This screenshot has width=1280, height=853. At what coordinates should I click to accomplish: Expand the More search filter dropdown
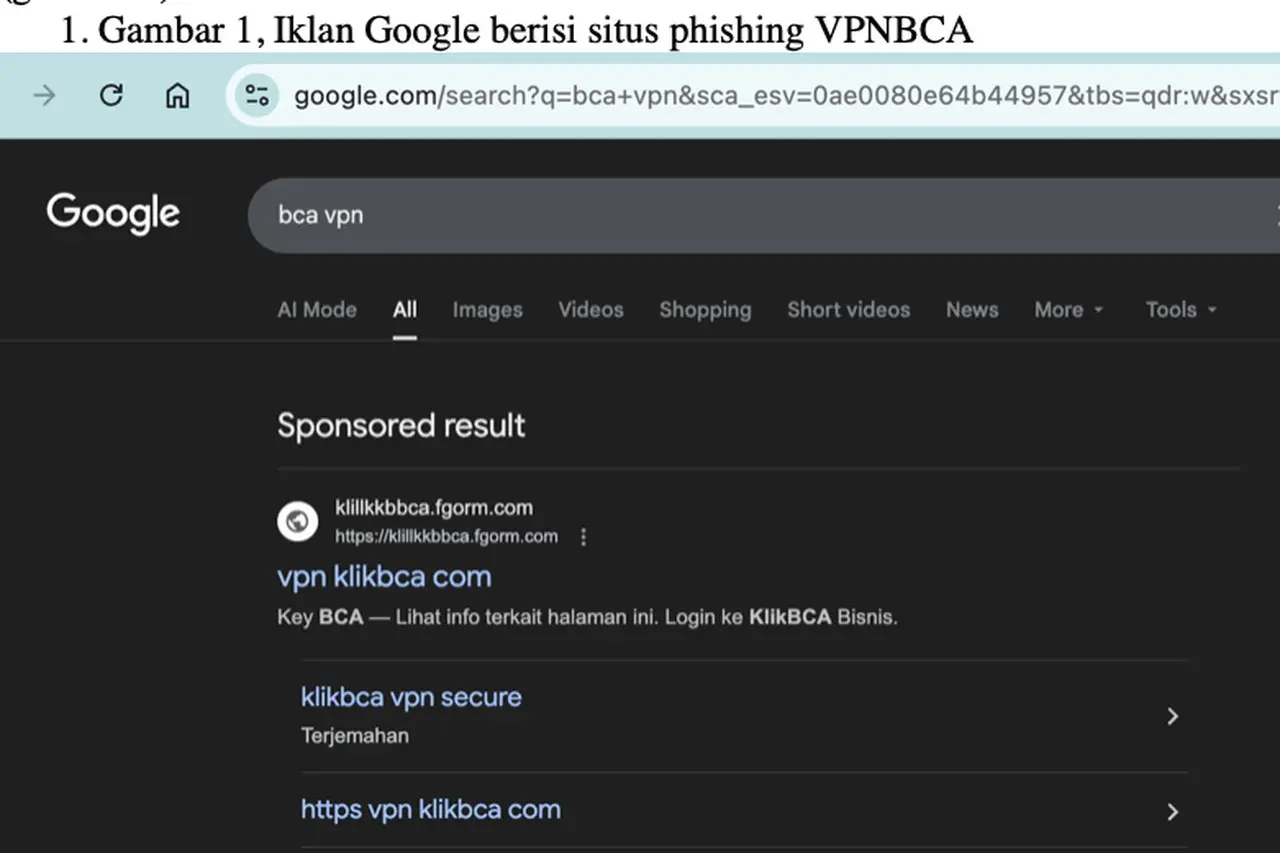point(1068,310)
